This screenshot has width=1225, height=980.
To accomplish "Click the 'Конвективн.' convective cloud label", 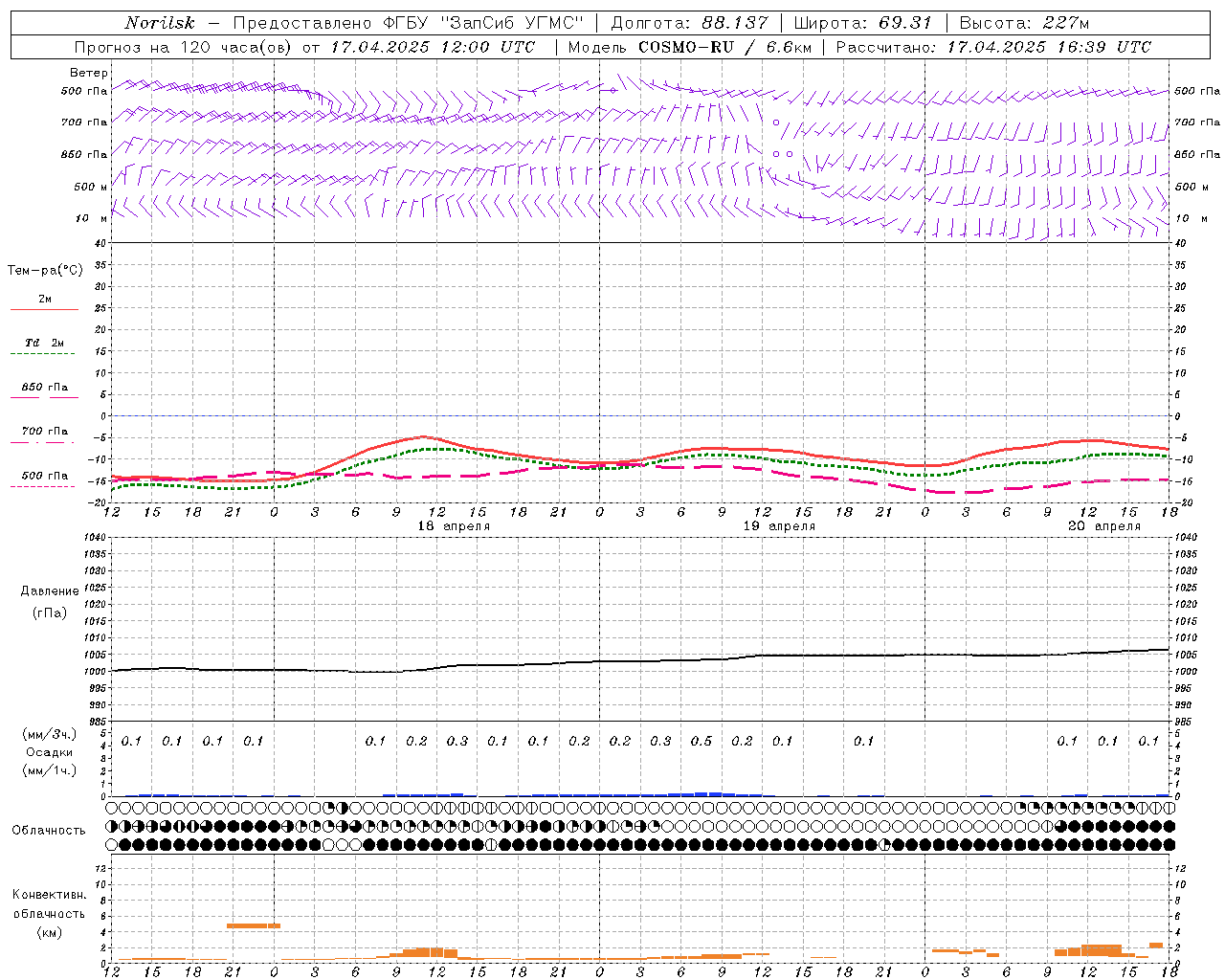I will [x=50, y=895].
